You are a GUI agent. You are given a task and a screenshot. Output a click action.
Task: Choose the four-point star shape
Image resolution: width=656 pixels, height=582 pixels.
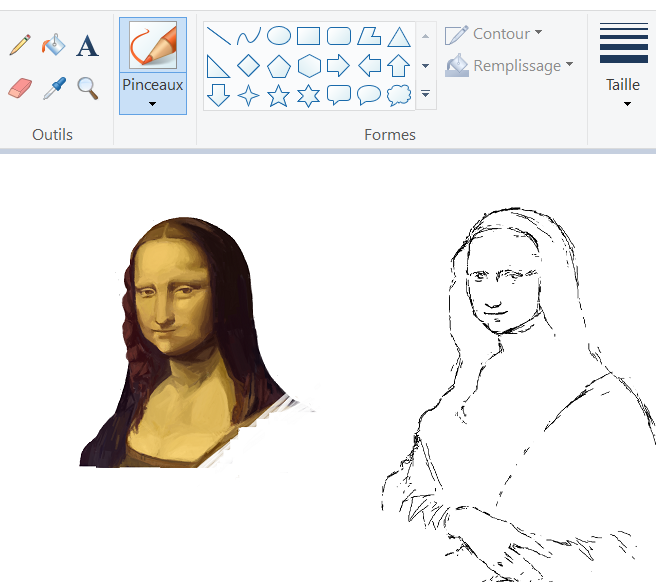point(249,95)
